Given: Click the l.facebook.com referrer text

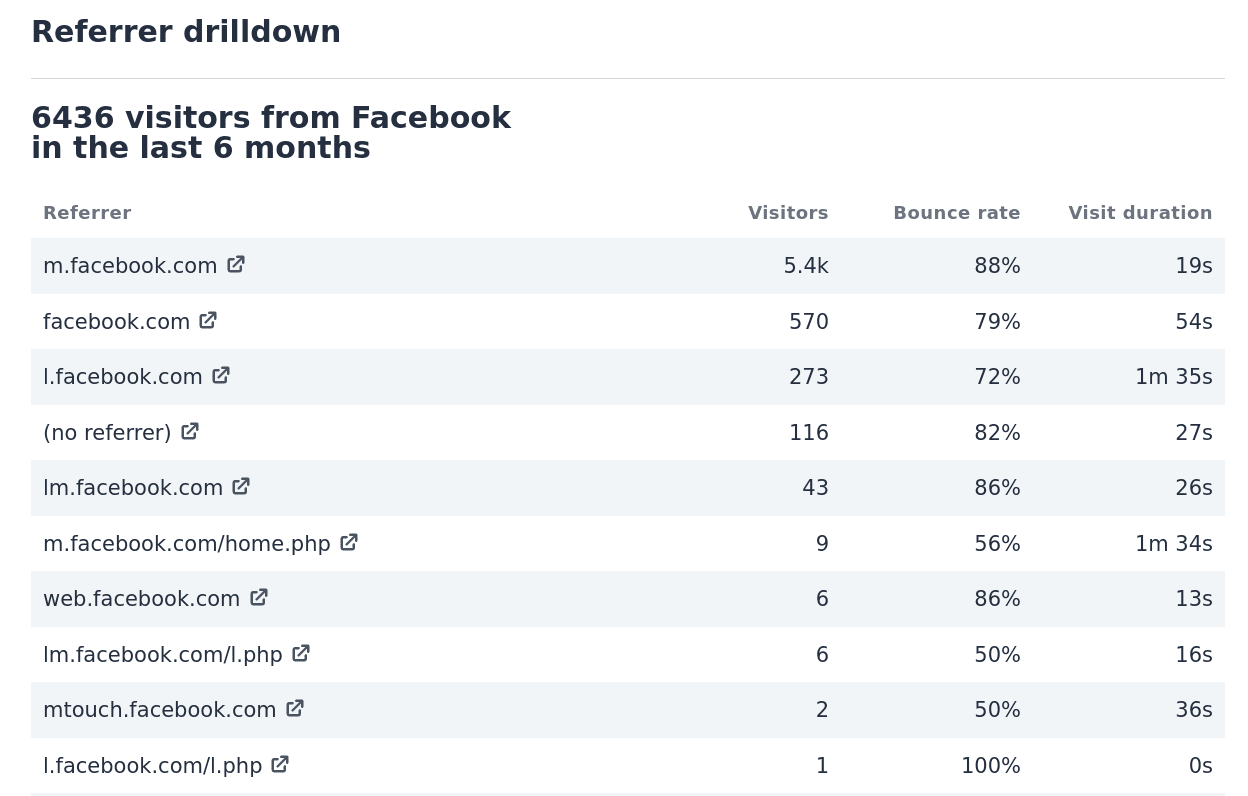Looking at the screenshot, I should tap(122, 377).
